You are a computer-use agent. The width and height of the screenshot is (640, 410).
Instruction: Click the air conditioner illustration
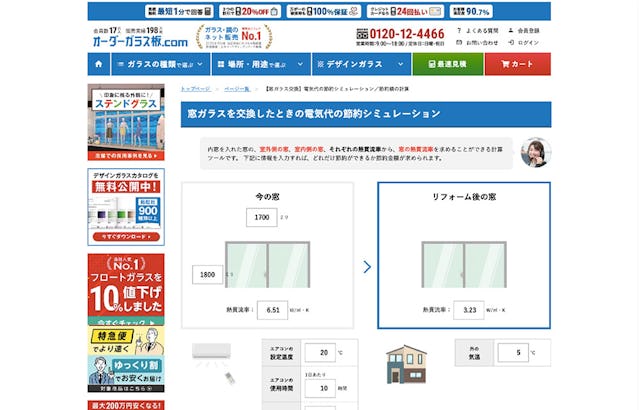[x=211, y=353]
